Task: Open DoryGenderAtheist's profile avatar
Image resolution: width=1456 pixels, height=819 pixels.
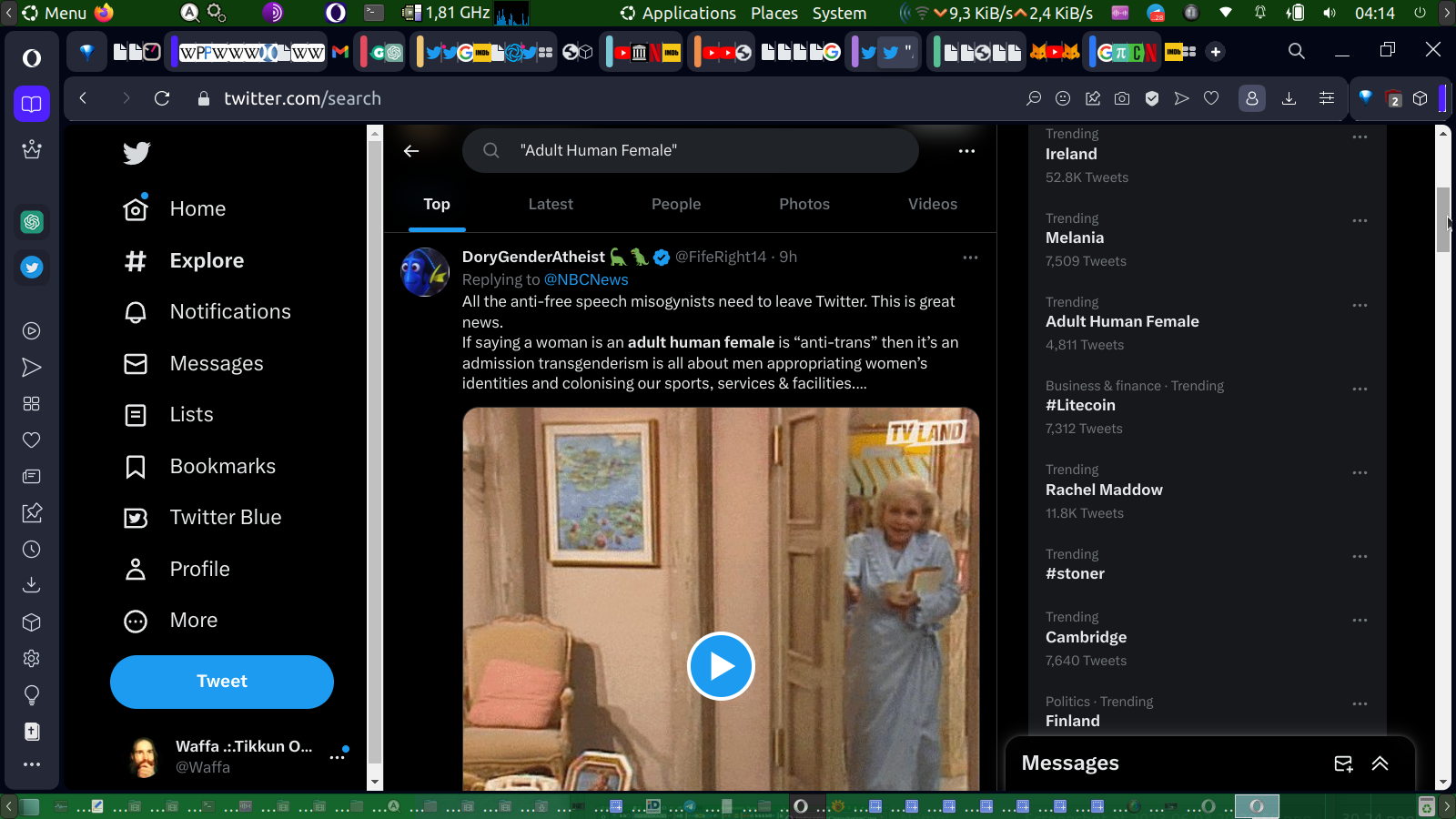Action: coord(426,272)
